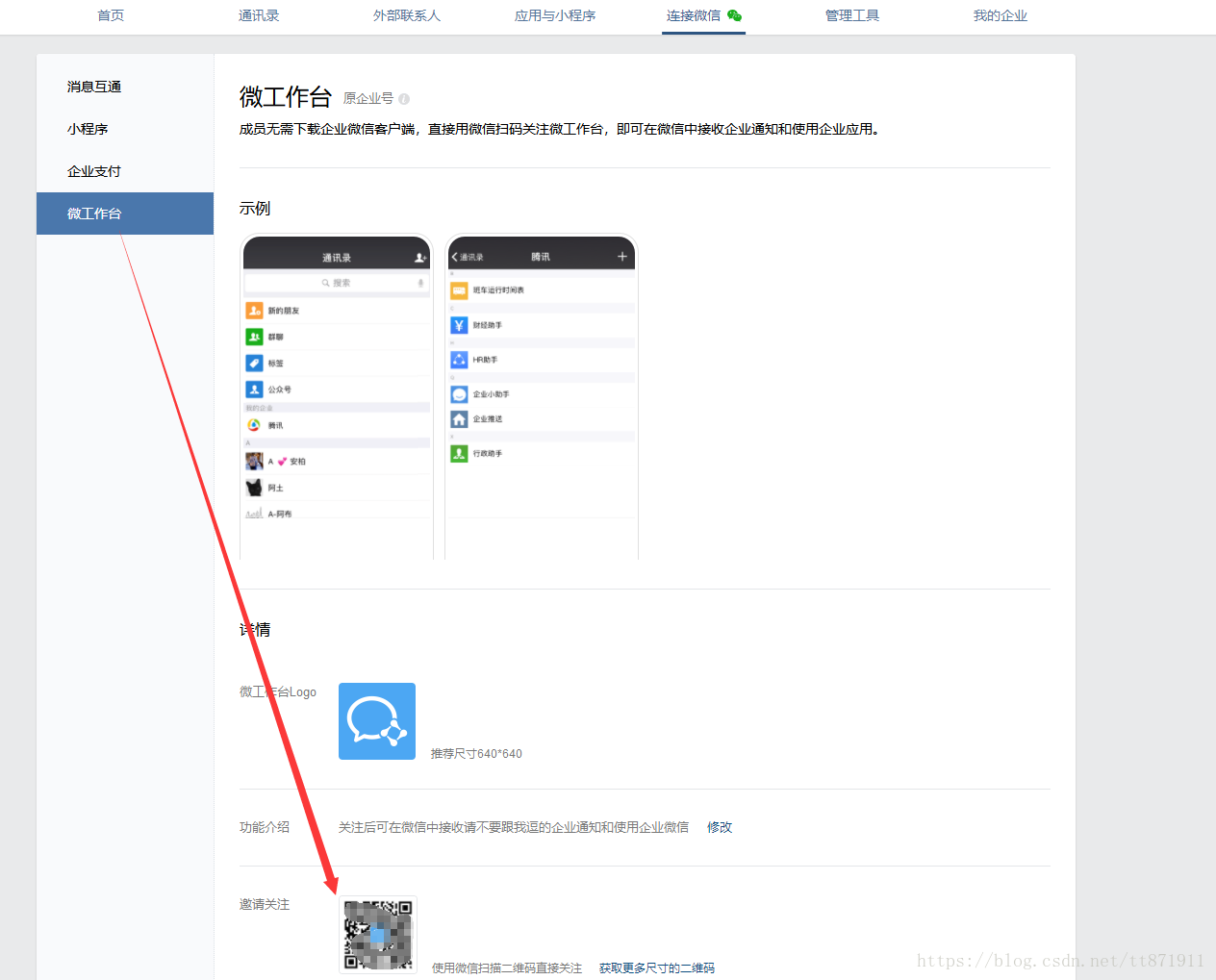The height and width of the screenshot is (980, 1216).
Task: Click the invitation QR code image
Action: tap(378, 935)
